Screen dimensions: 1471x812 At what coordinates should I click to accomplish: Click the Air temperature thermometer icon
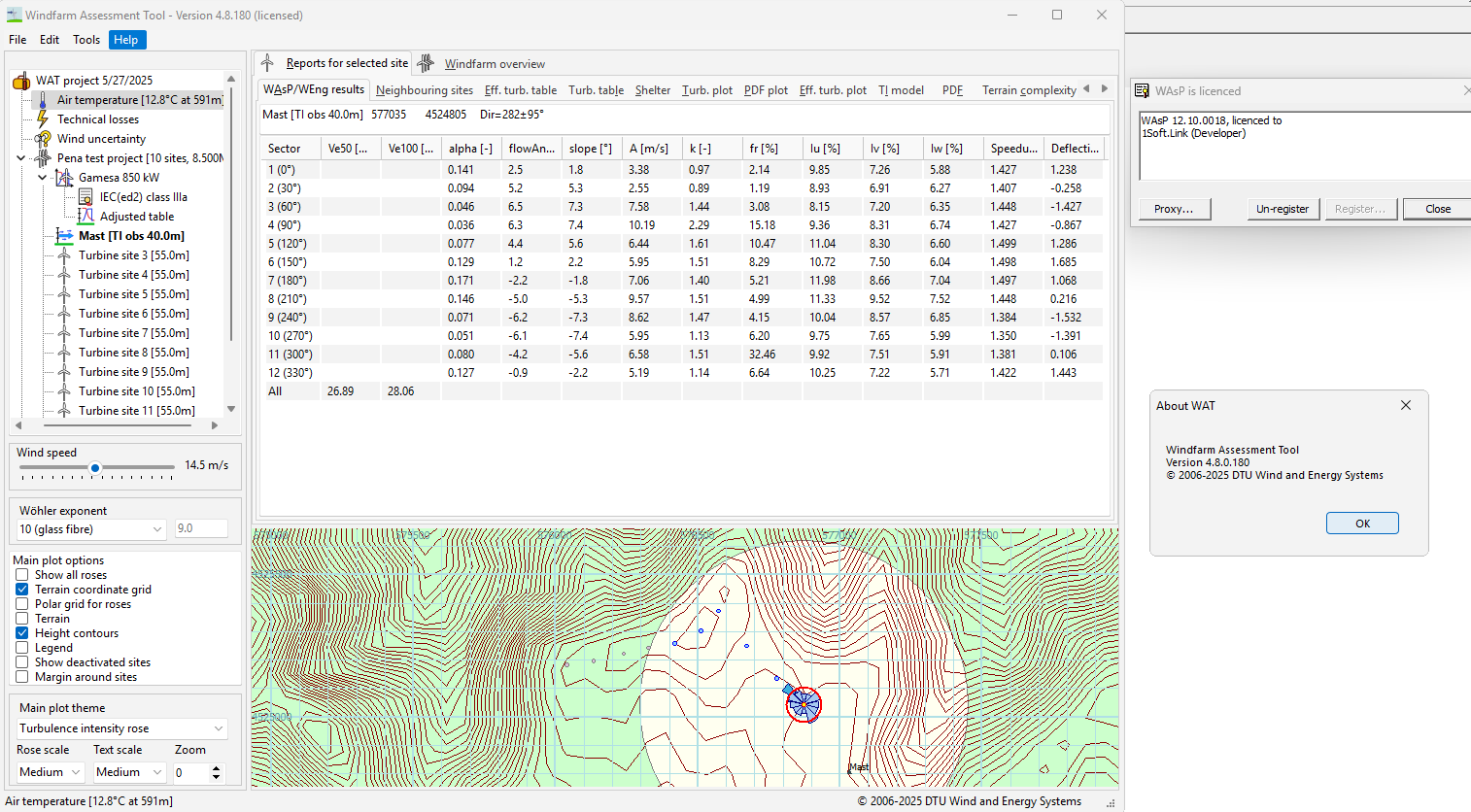click(x=43, y=100)
